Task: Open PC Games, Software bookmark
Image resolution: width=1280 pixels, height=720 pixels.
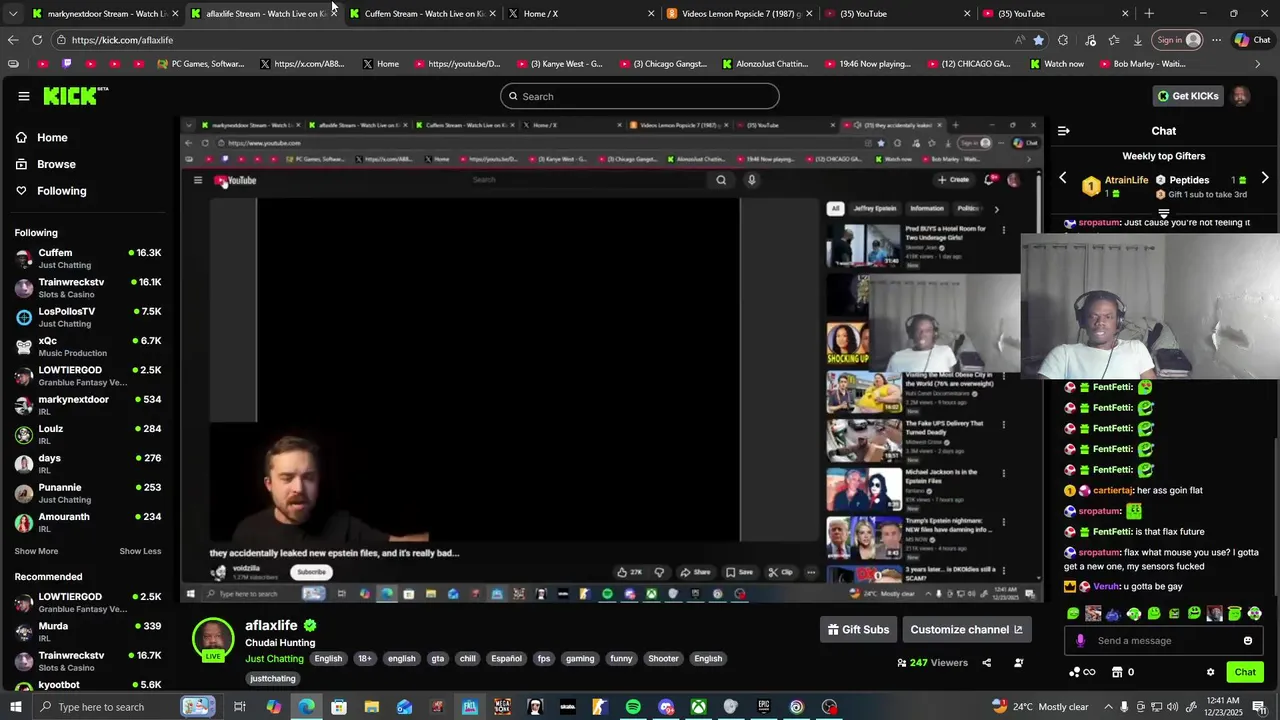Action: click(200, 64)
